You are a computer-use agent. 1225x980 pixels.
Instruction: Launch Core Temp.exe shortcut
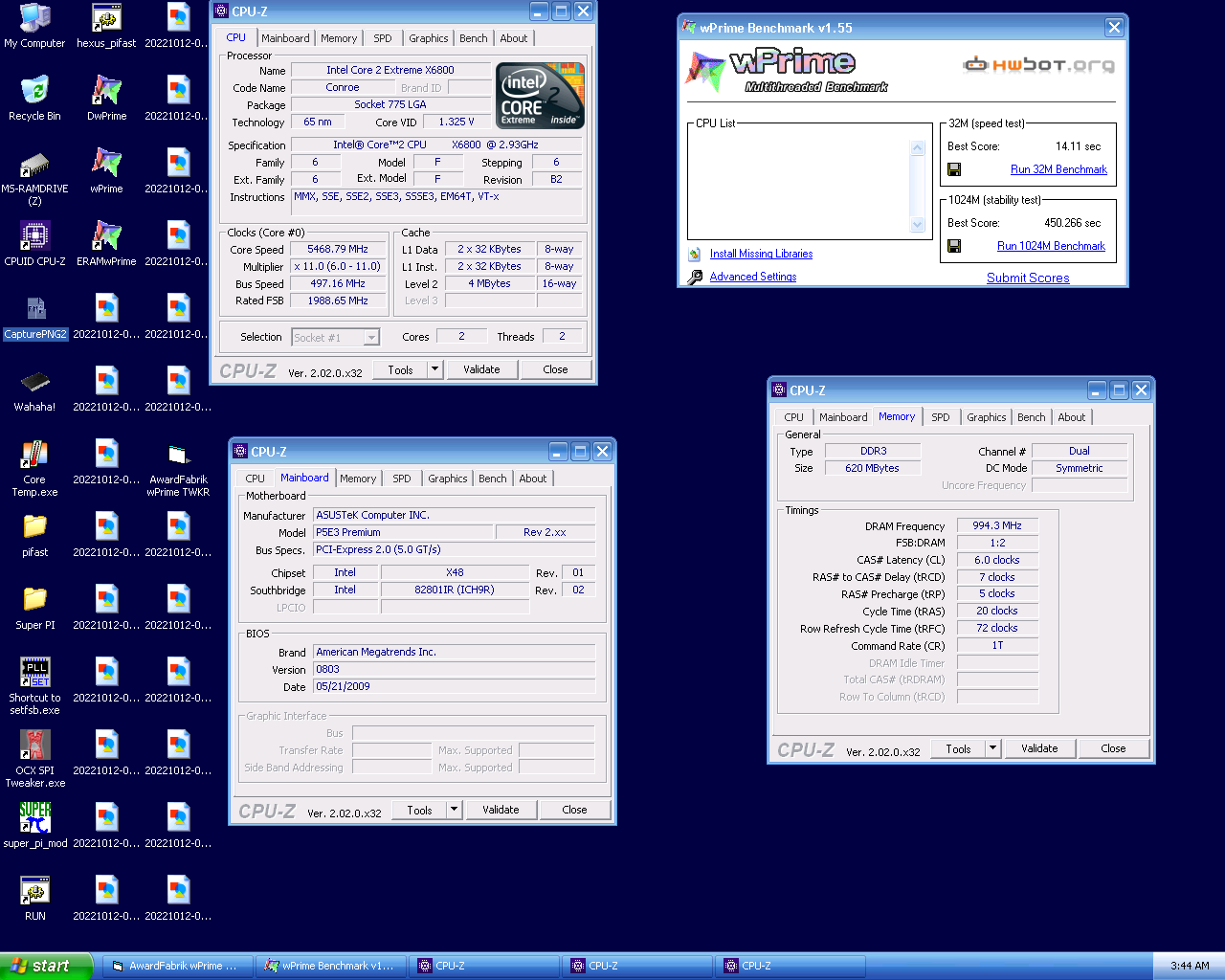pyautogui.click(x=34, y=468)
